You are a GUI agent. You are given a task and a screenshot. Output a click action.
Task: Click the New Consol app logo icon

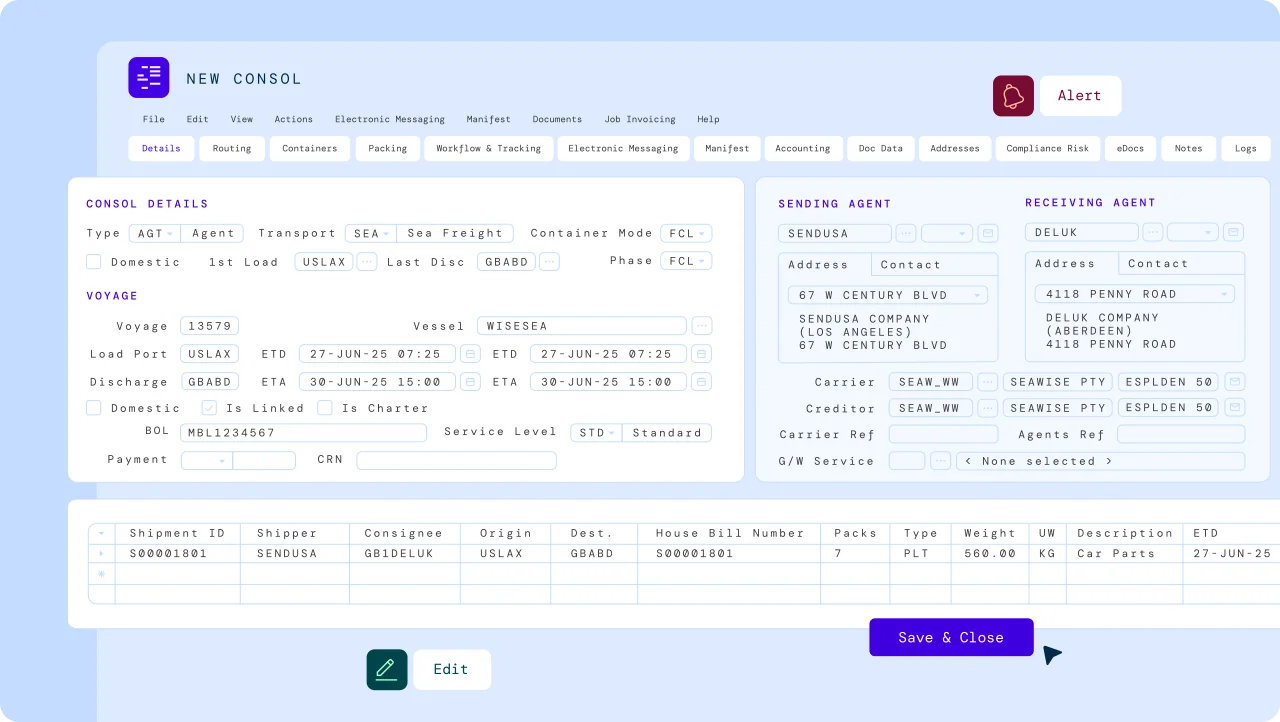tap(149, 77)
